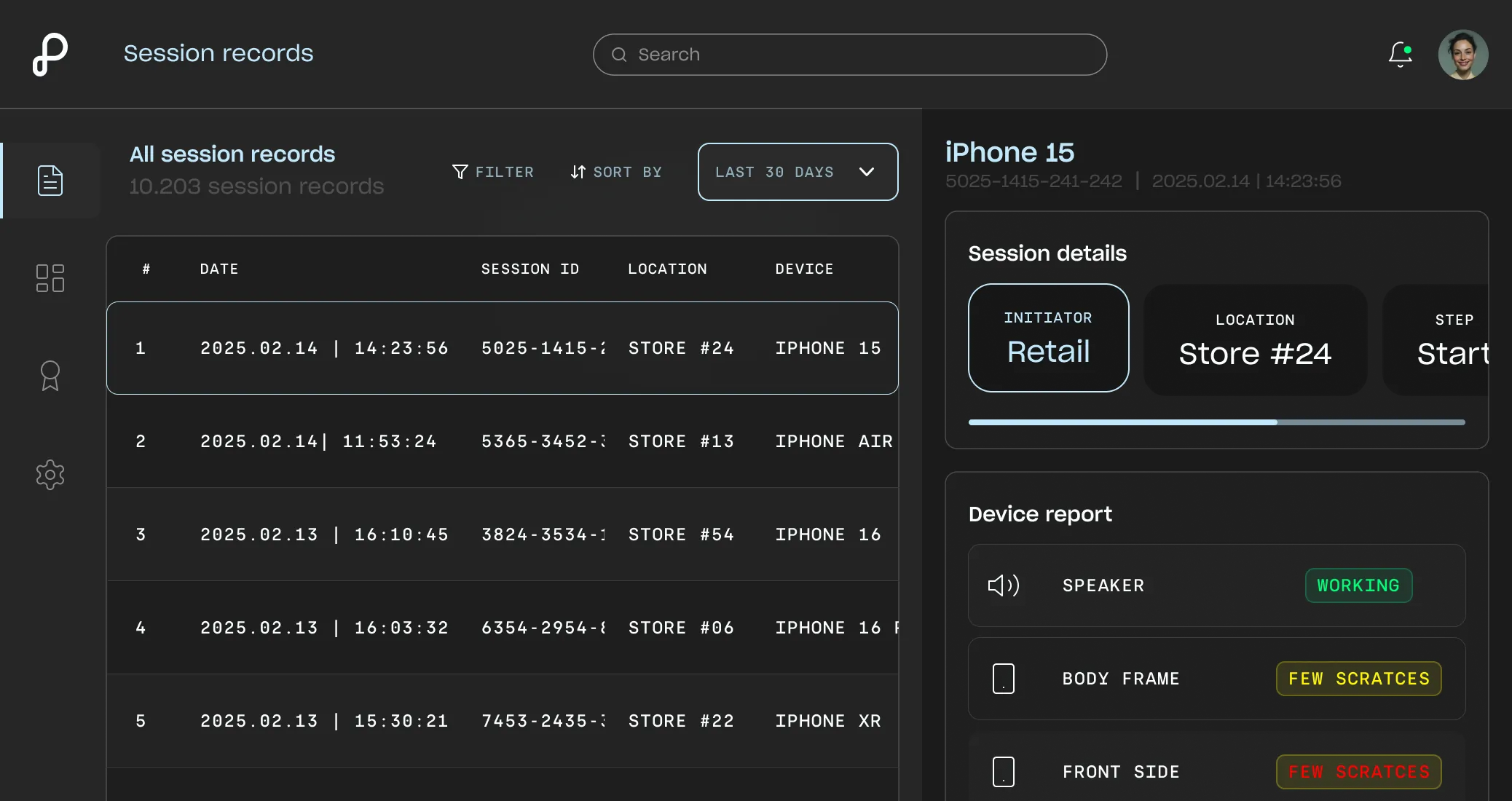Open the award badge sidebar icon
The image size is (1512, 801).
coord(50,376)
